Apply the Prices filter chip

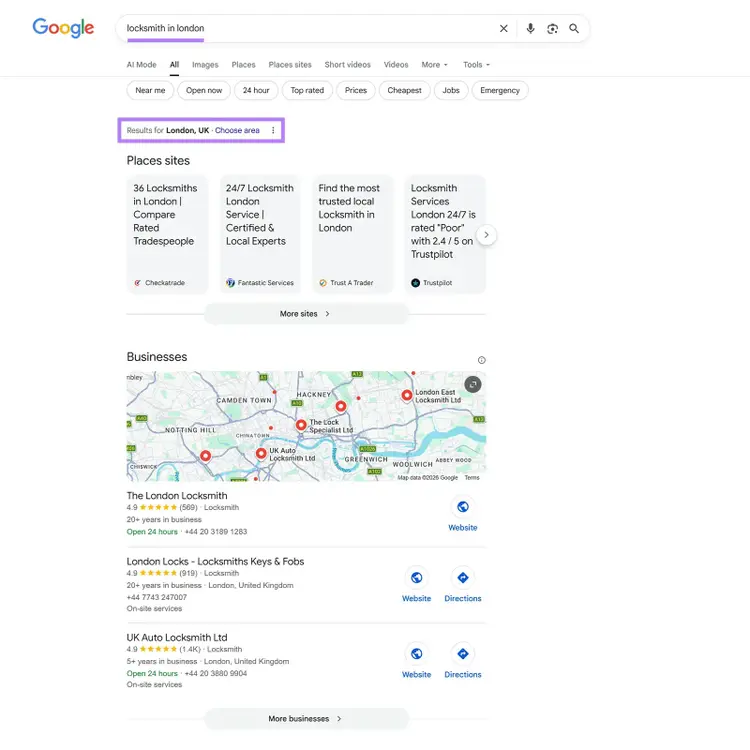(x=356, y=90)
